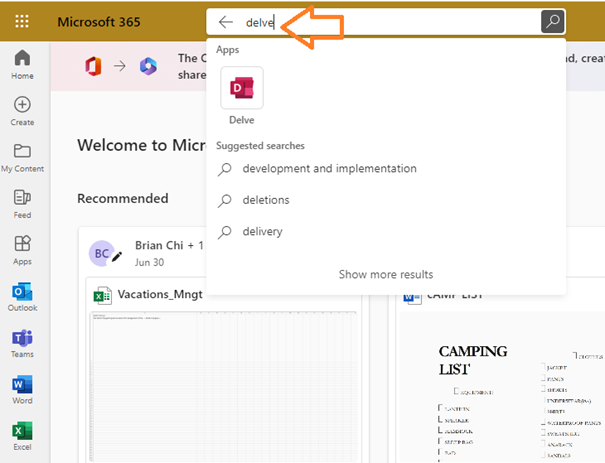Launch Excel from the sidebar
Screen dimensions: 605x463
(x=22, y=436)
